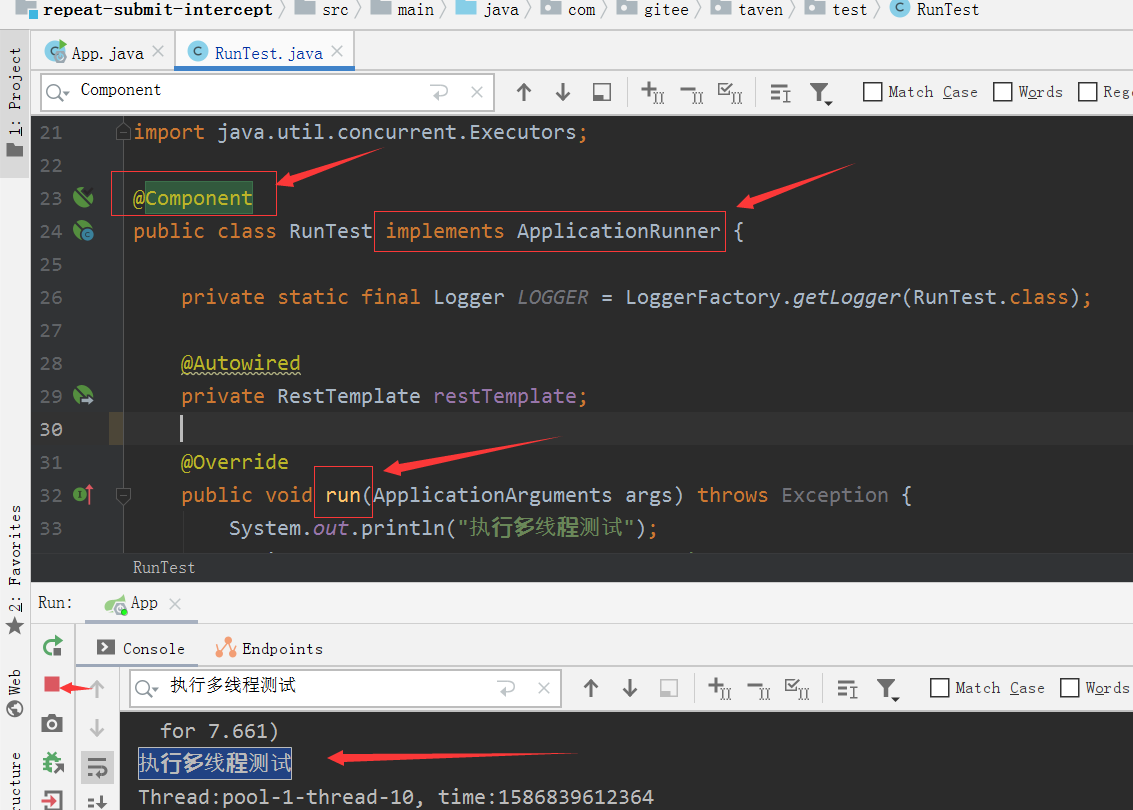Click inside the Component search input field
This screenshot has width=1133, height=810.
click(250, 92)
